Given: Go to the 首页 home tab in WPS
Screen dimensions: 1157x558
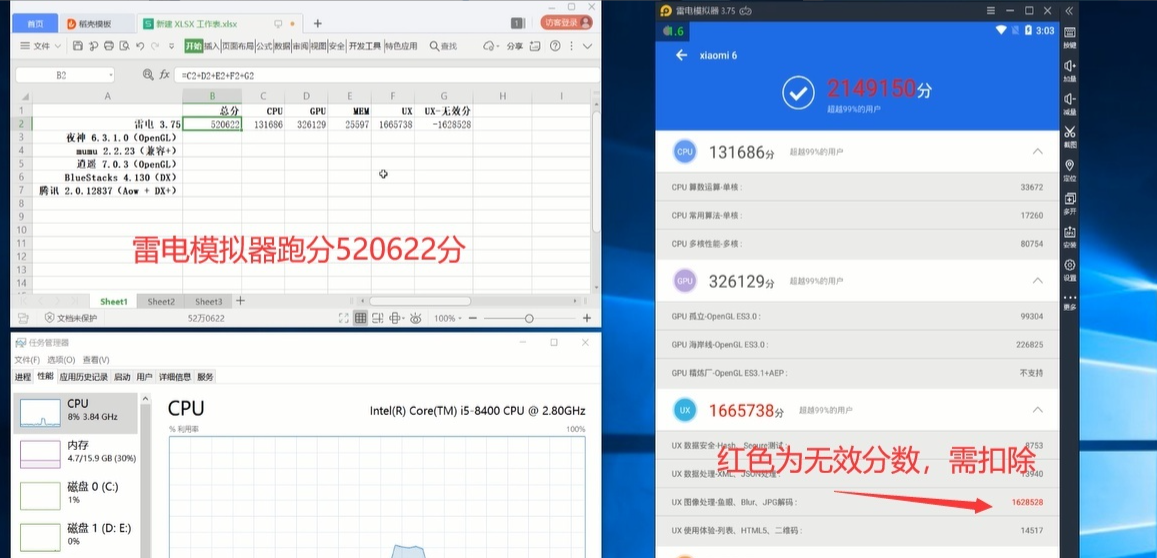Looking at the screenshot, I should pyautogui.click(x=35, y=24).
